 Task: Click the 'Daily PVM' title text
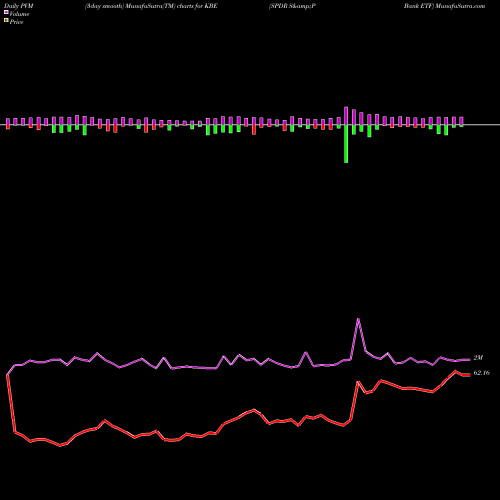[x=19, y=6]
